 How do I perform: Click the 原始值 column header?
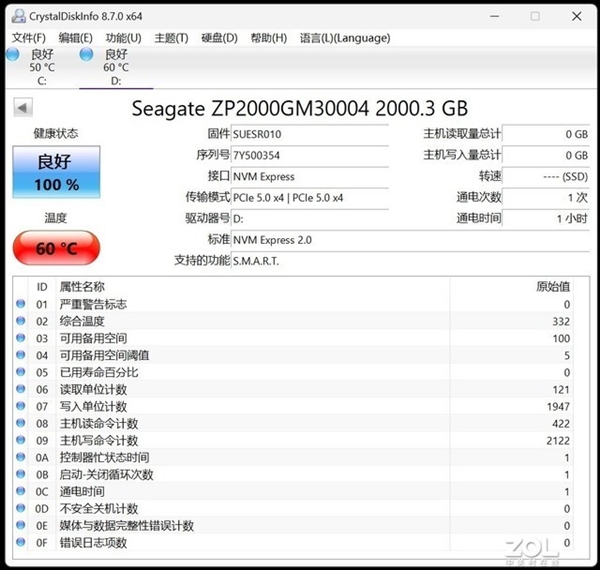coord(553,287)
